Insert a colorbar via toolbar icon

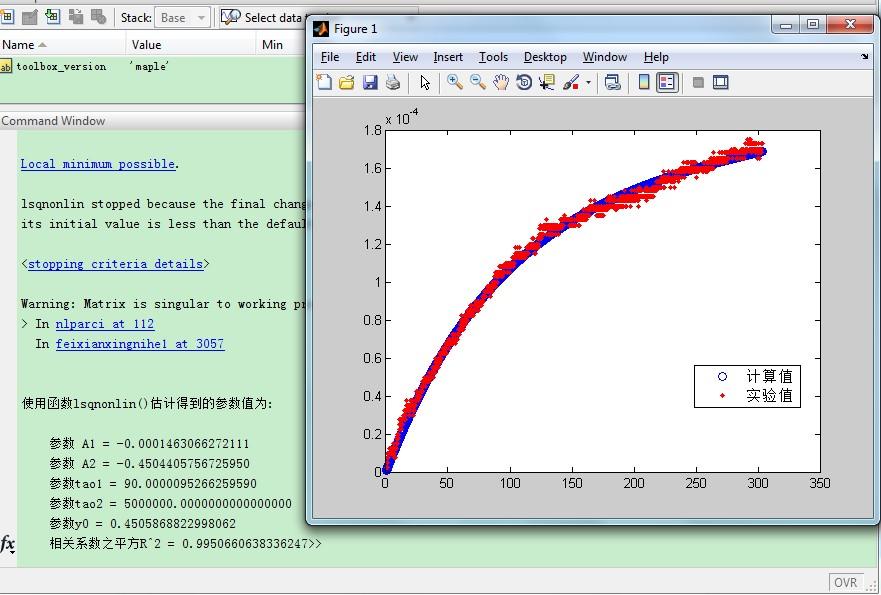644,83
